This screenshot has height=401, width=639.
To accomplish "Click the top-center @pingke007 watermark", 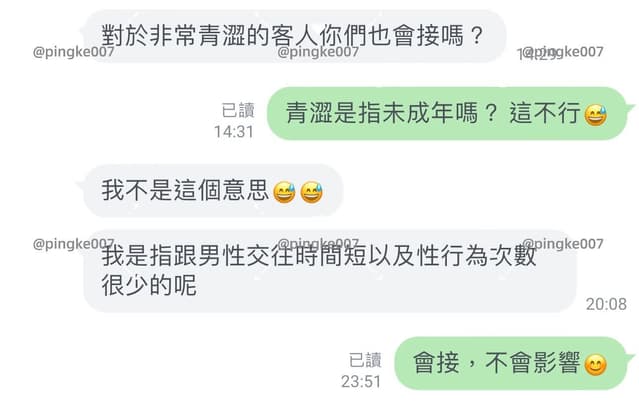I will click(x=318, y=52).
